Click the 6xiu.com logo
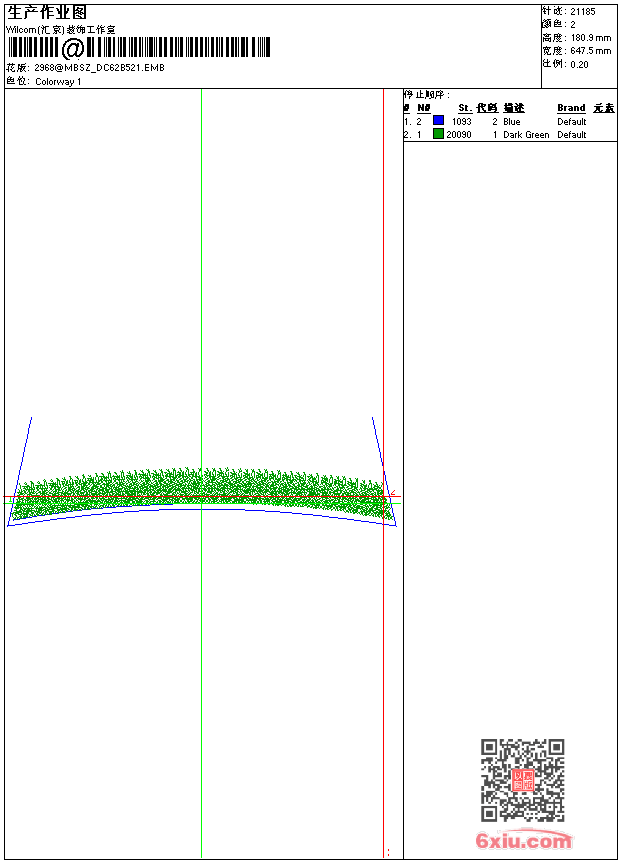This screenshot has width=620, height=860. (523, 840)
